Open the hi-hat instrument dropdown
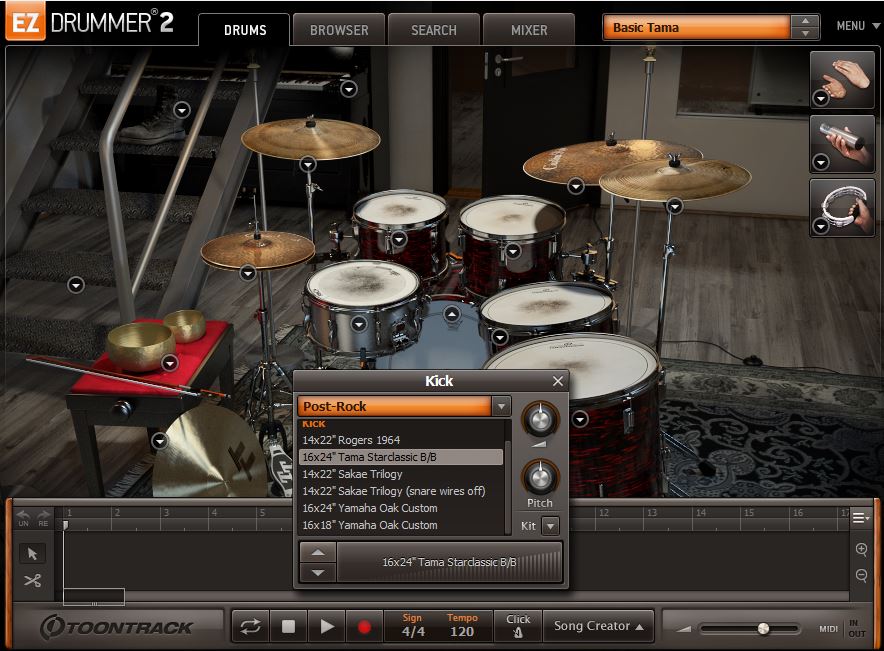884x651 pixels. 248,273
